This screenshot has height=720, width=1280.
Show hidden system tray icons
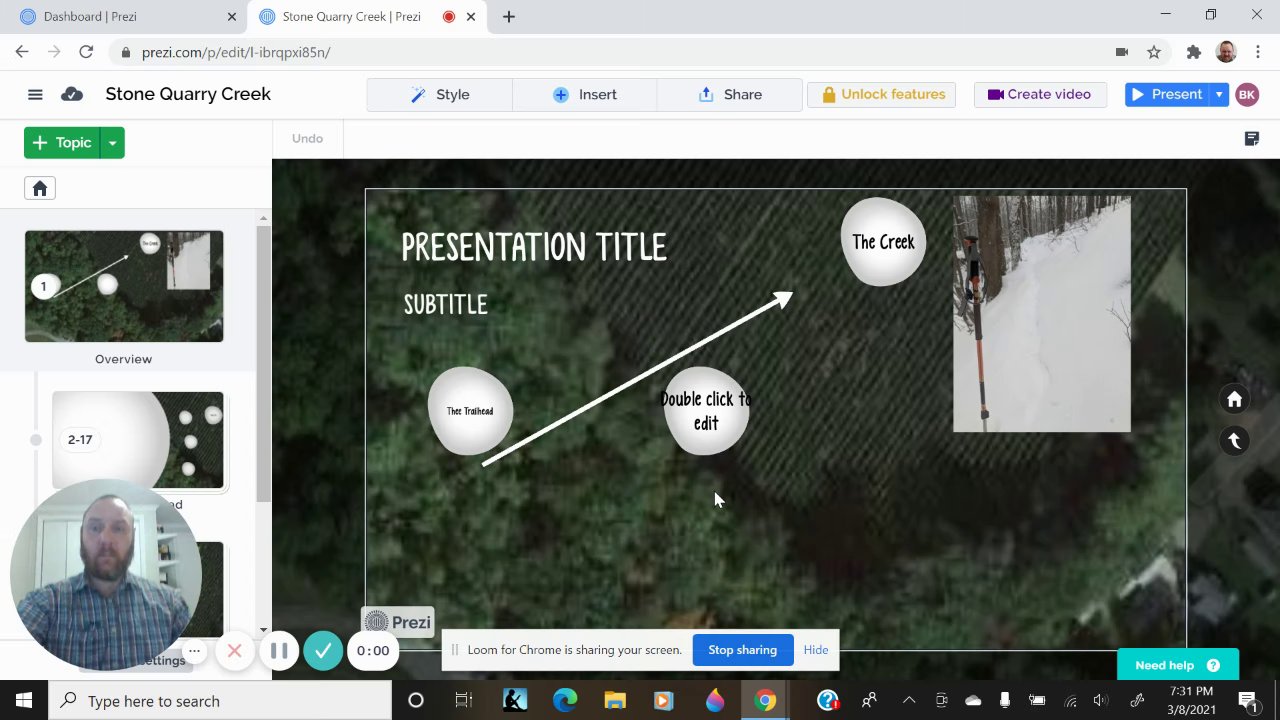coord(909,701)
